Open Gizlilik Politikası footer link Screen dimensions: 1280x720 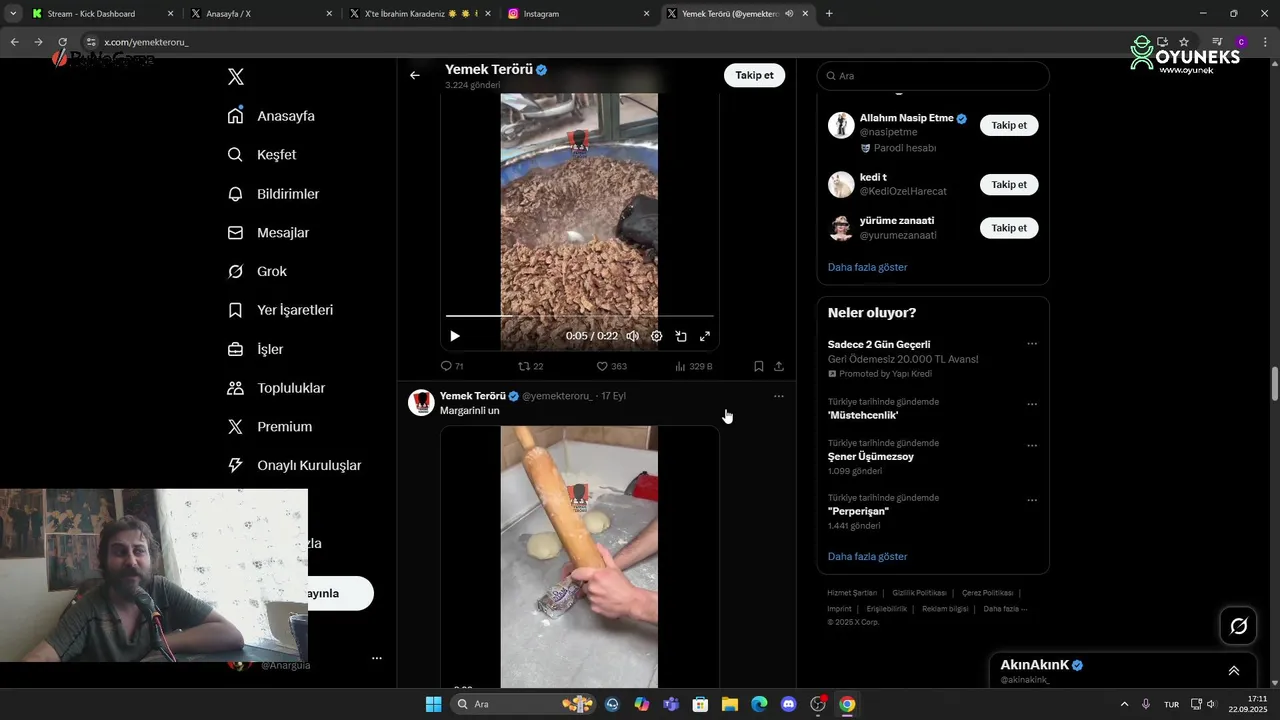pos(919,593)
